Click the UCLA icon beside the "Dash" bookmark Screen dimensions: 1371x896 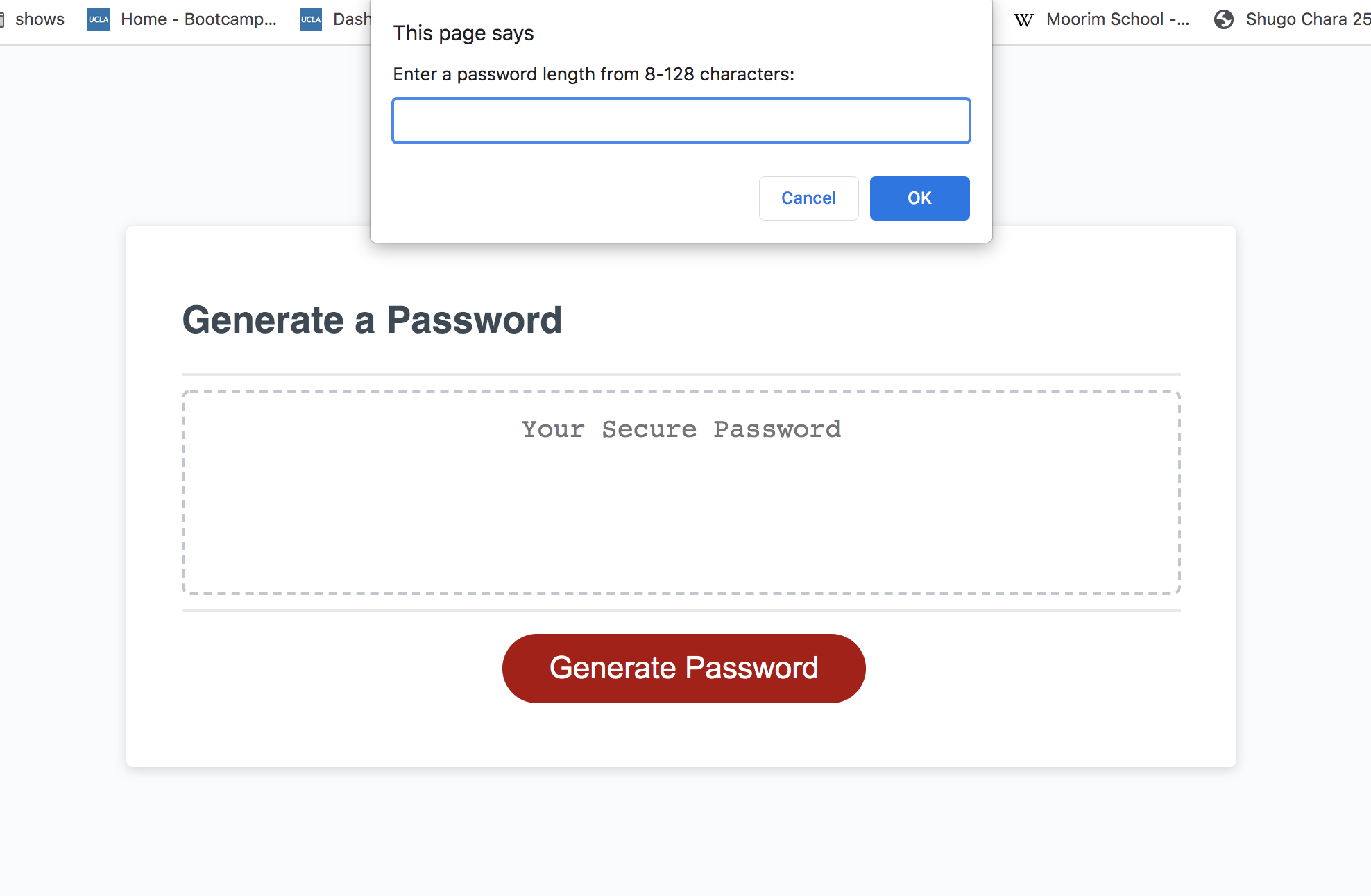310,19
